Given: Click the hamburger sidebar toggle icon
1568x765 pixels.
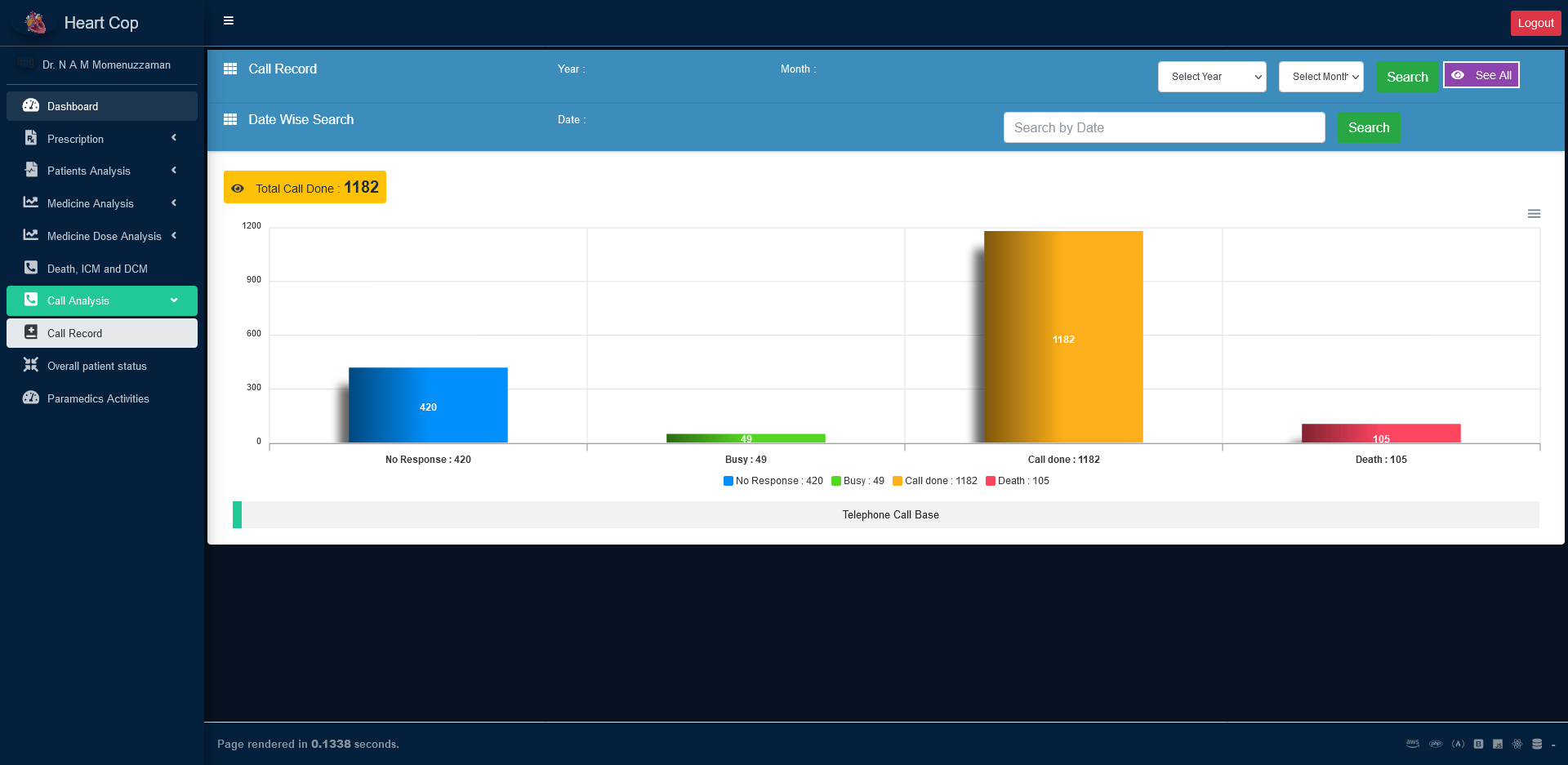Looking at the screenshot, I should 229,21.
